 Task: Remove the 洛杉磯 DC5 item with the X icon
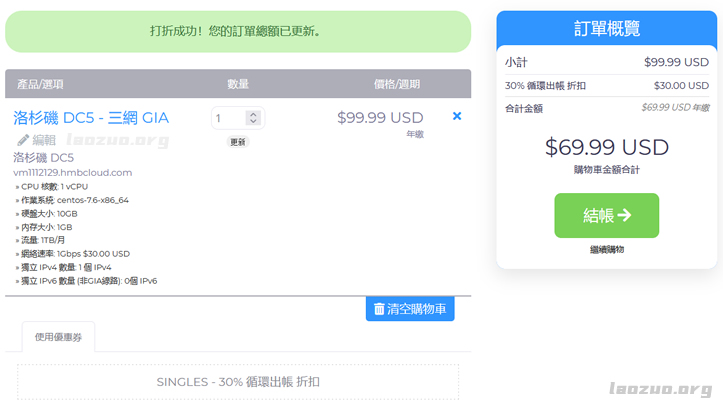(457, 116)
